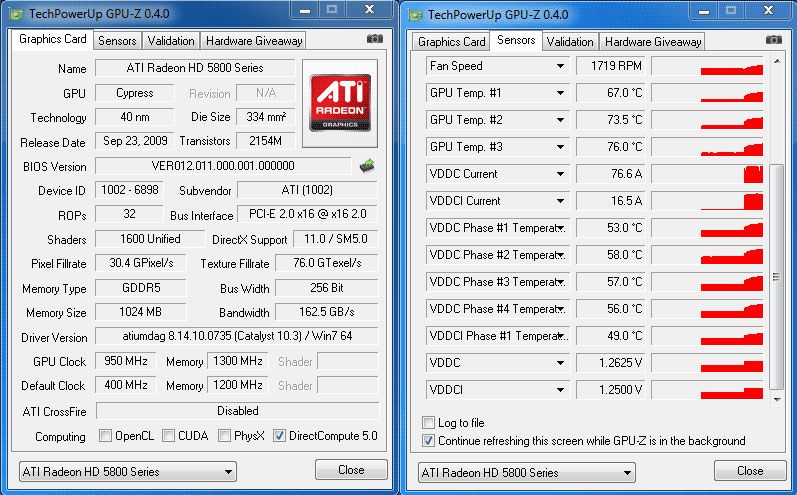The height and width of the screenshot is (495, 797).
Task: Click the Fan Speed history graph
Action: (708, 66)
